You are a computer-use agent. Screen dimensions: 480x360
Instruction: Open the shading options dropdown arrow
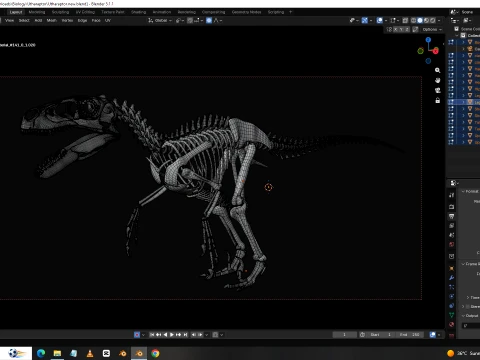[x=439, y=20]
